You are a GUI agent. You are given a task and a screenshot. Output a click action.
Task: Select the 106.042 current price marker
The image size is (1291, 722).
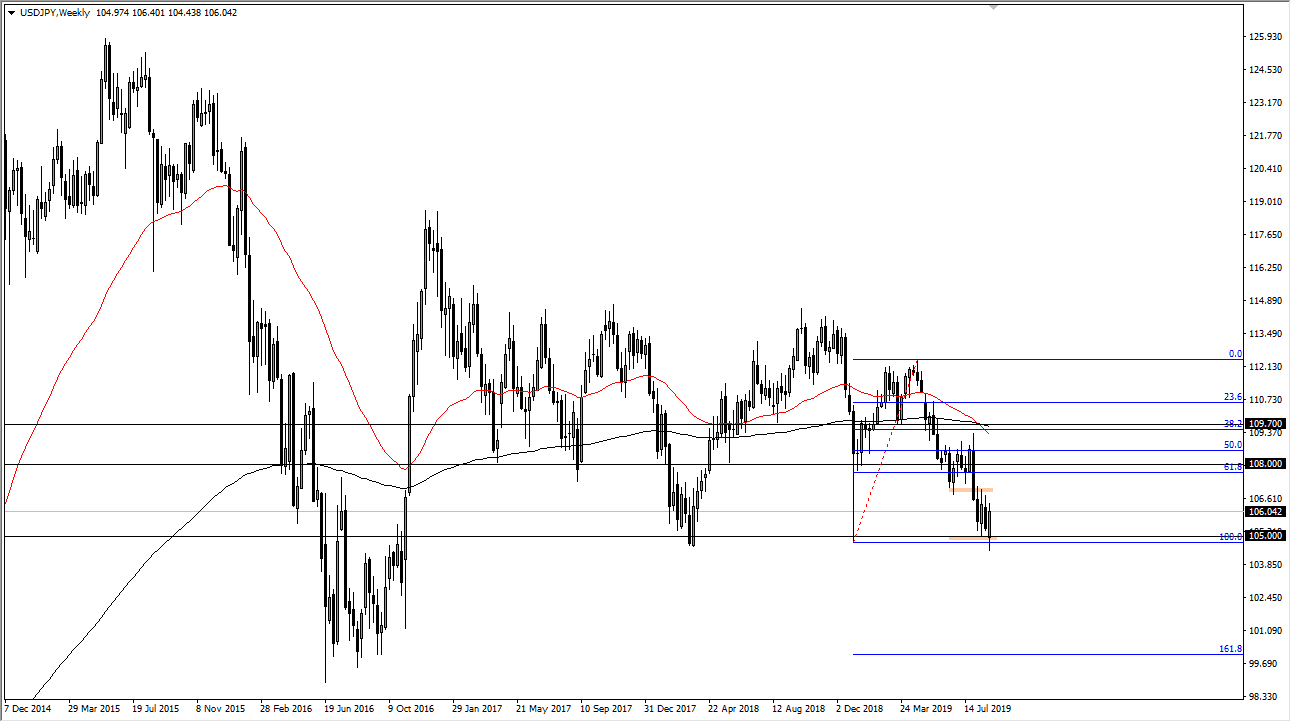(x=1266, y=513)
